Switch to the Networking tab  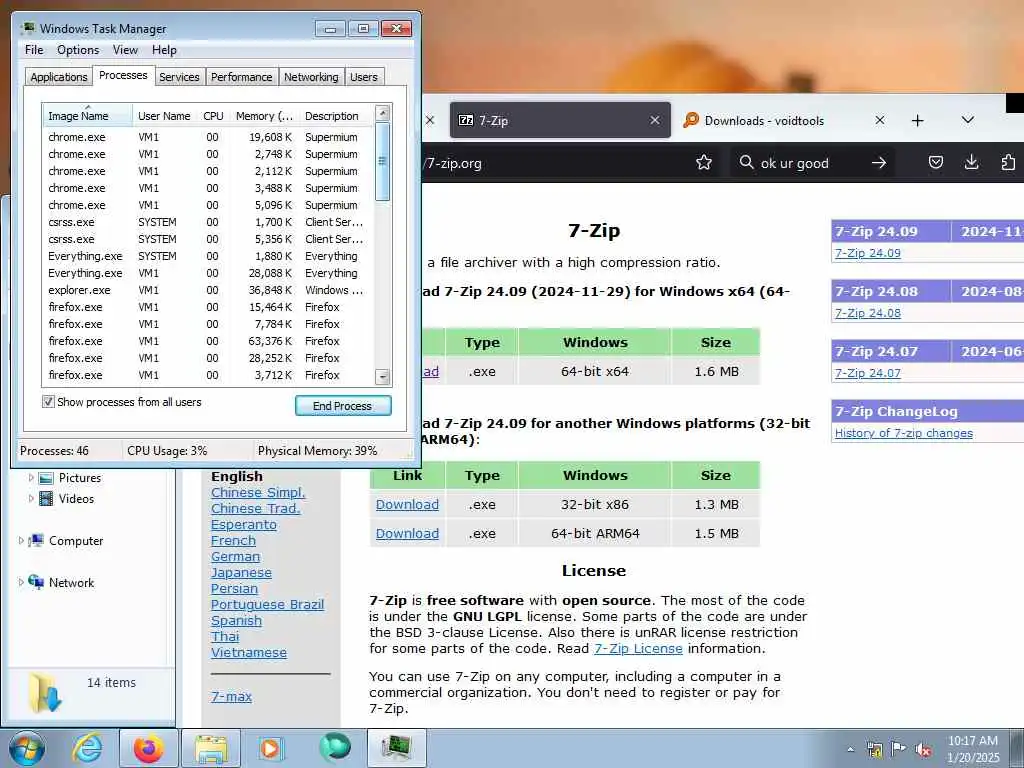pyautogui.click(x=311, y=77)
